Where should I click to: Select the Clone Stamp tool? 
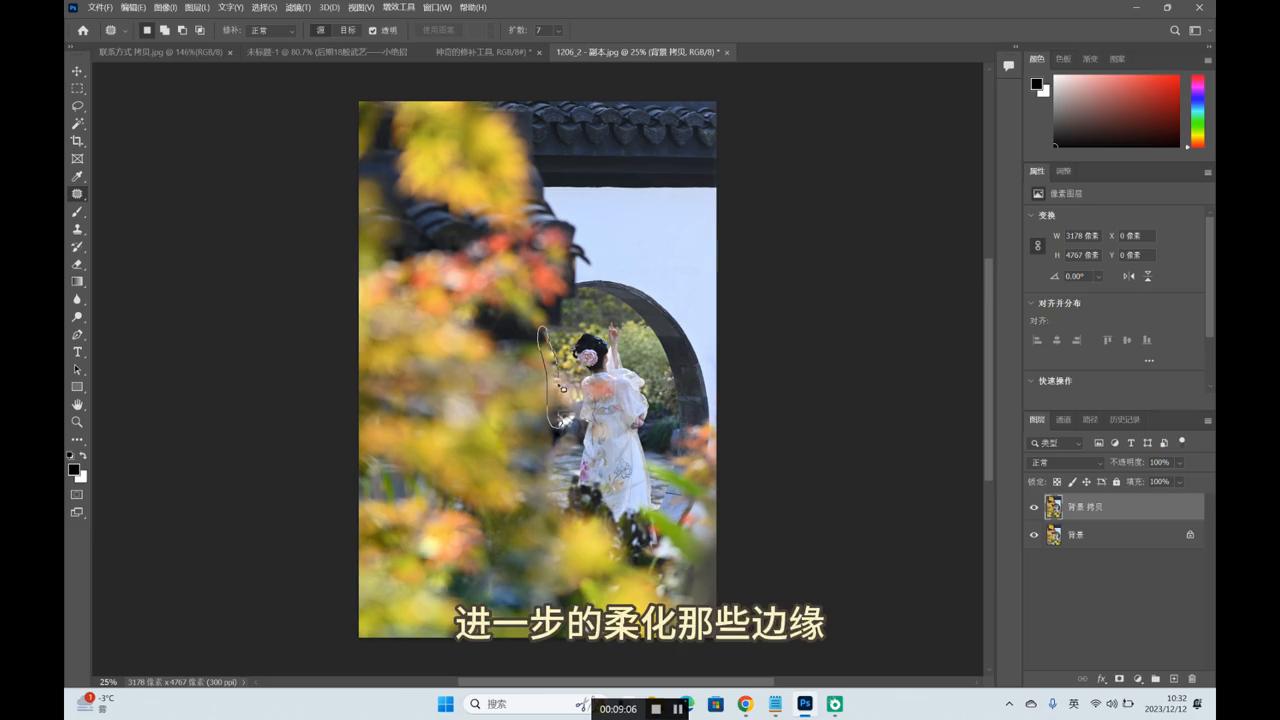point(77,229)
